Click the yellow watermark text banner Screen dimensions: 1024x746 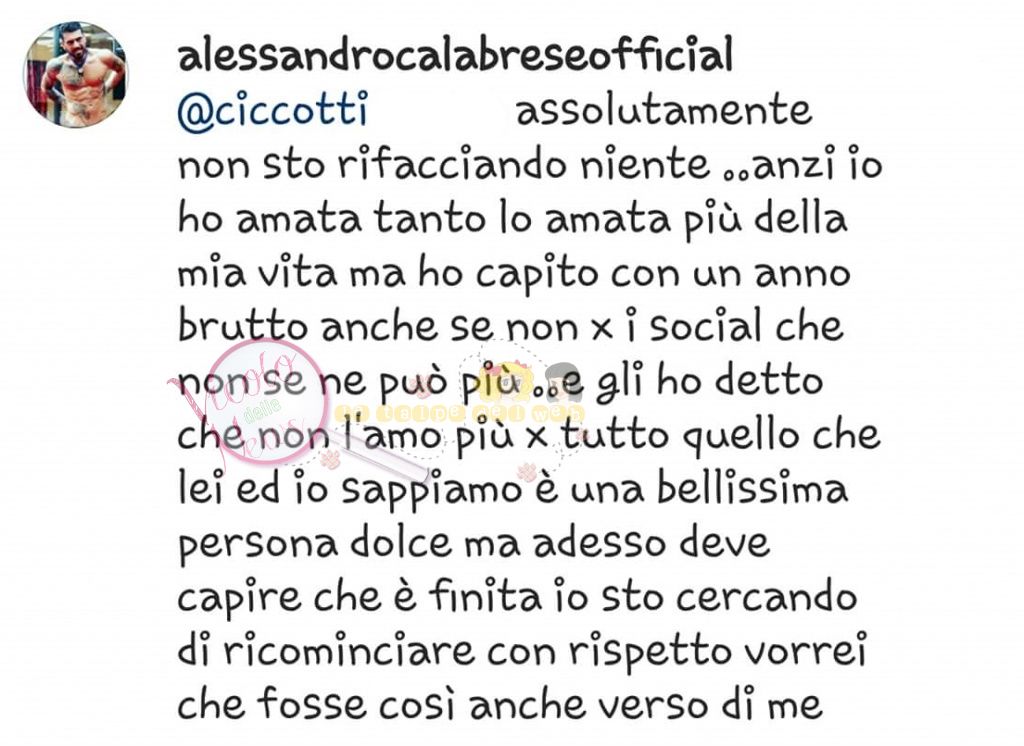click(x=459, y=414)
